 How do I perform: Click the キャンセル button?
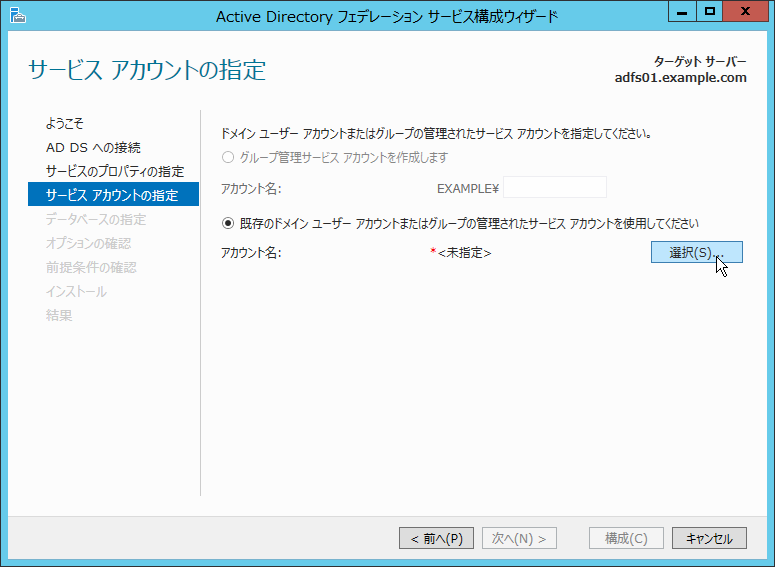pyautogui.click(x=709, y=538)
